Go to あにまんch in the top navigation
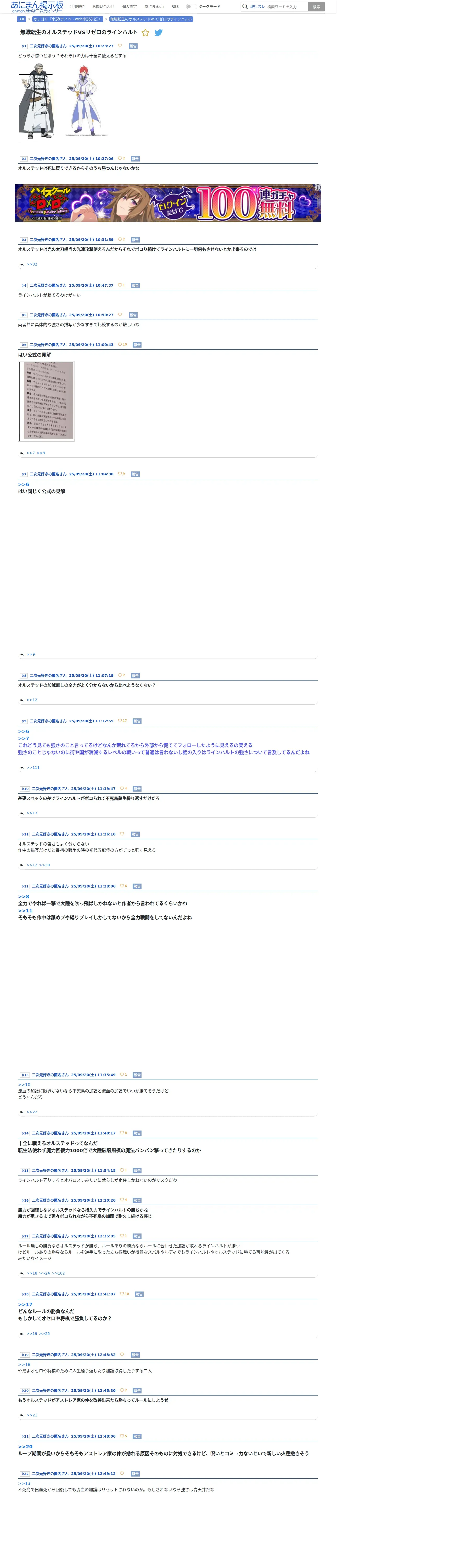Viewport: 474px width, 1568px height. 154,7
